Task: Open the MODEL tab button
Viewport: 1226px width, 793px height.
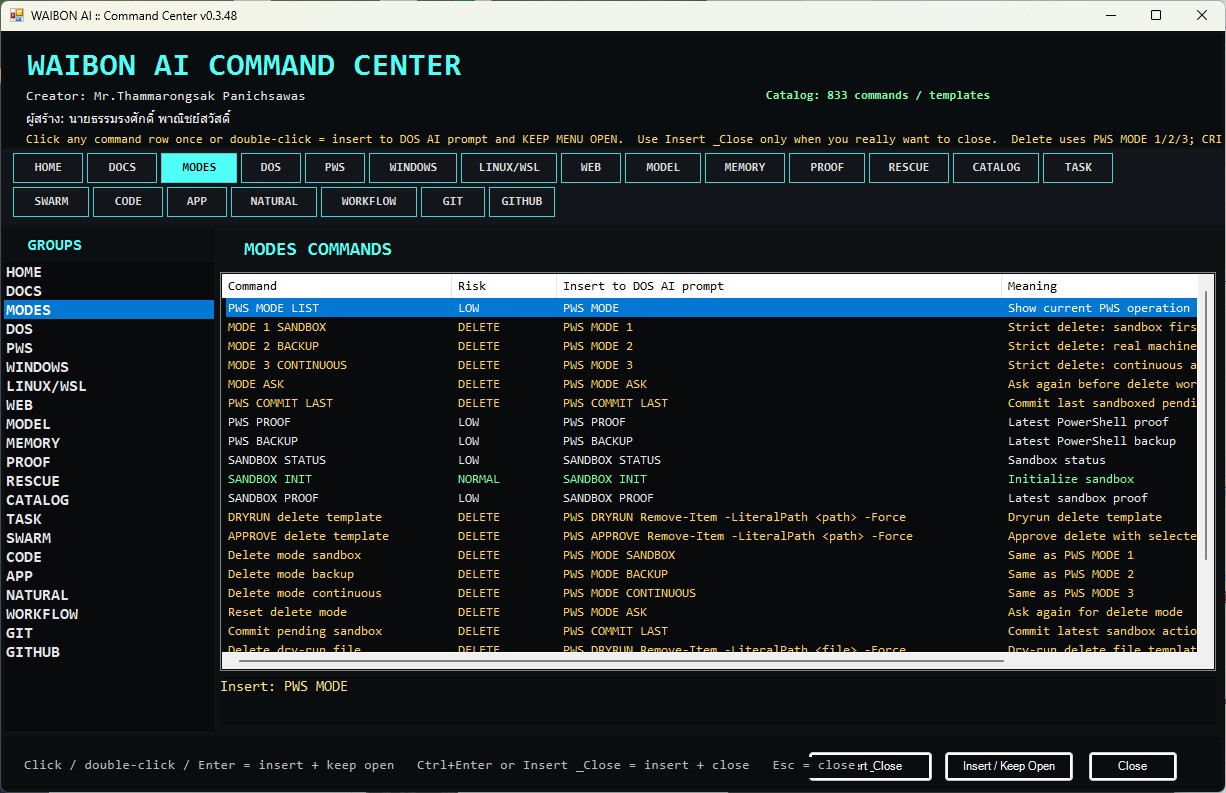Action: (x=663, y=168)
